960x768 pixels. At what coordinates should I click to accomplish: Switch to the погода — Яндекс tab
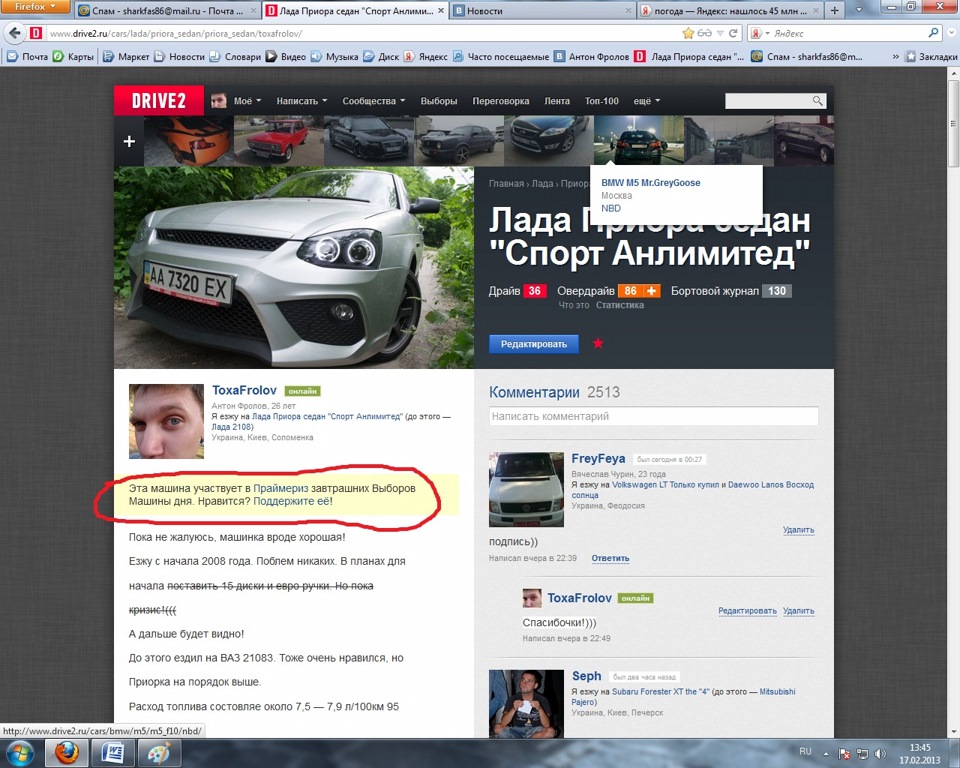pos(729,10)
